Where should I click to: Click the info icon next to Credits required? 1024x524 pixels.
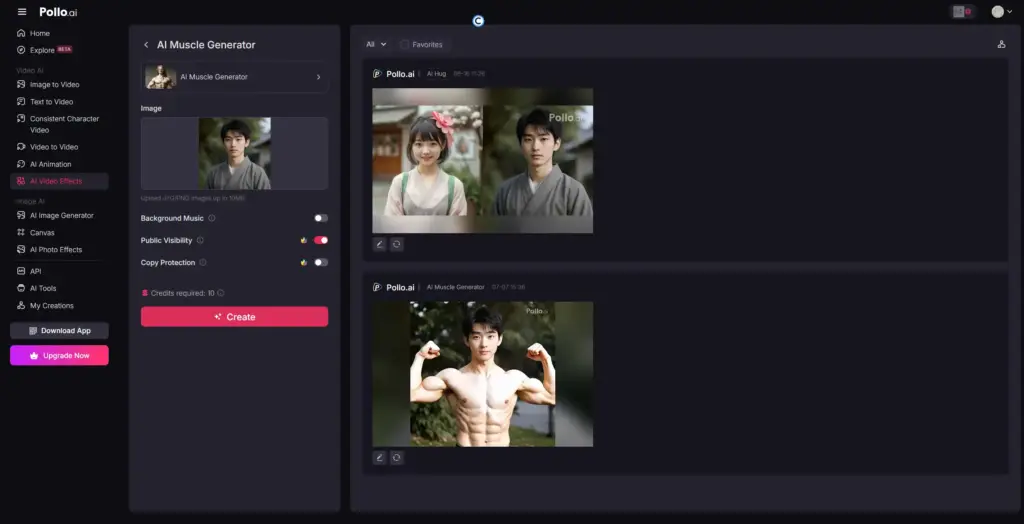point(221,293)
